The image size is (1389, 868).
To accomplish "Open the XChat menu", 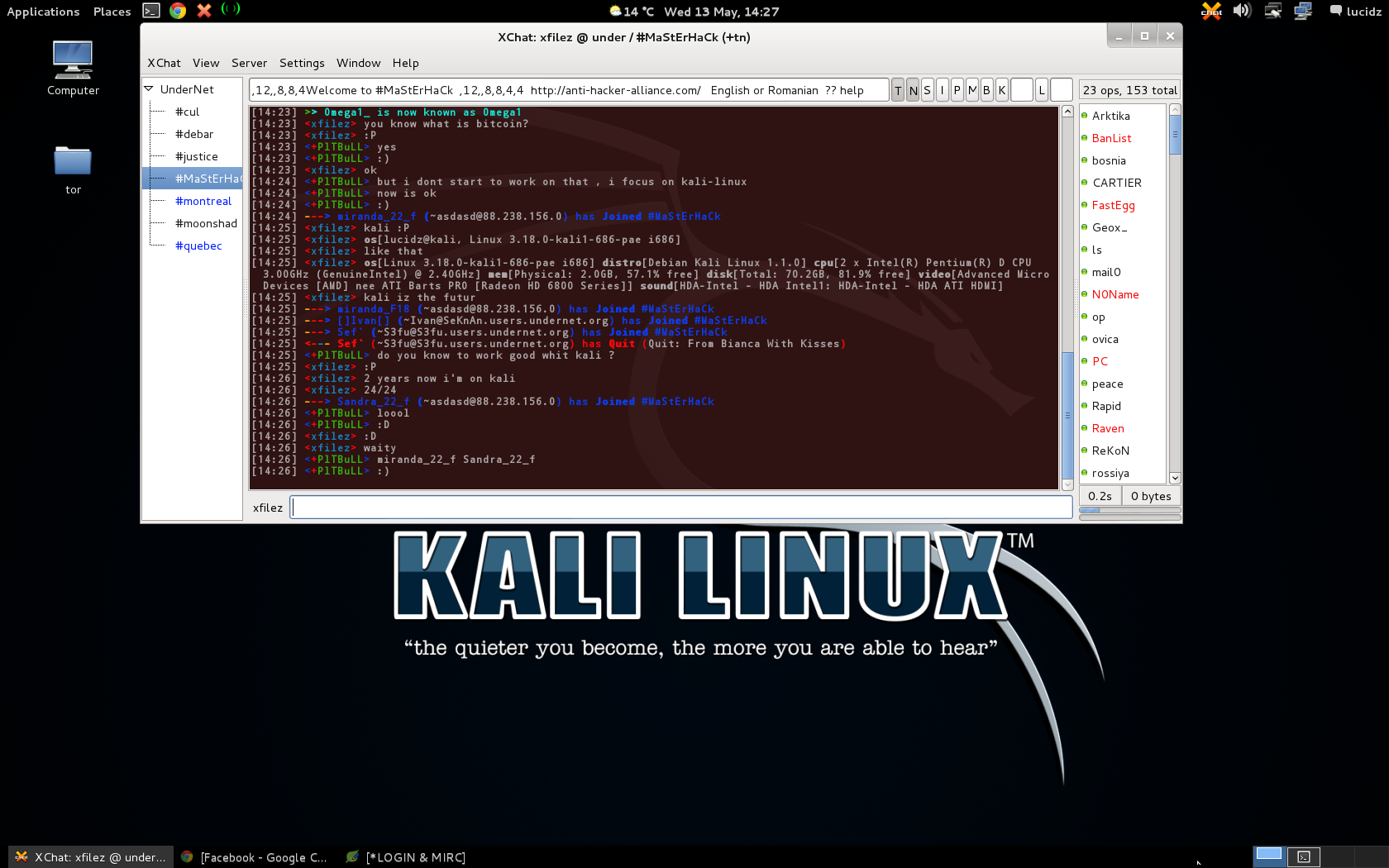I will [164, 63].
